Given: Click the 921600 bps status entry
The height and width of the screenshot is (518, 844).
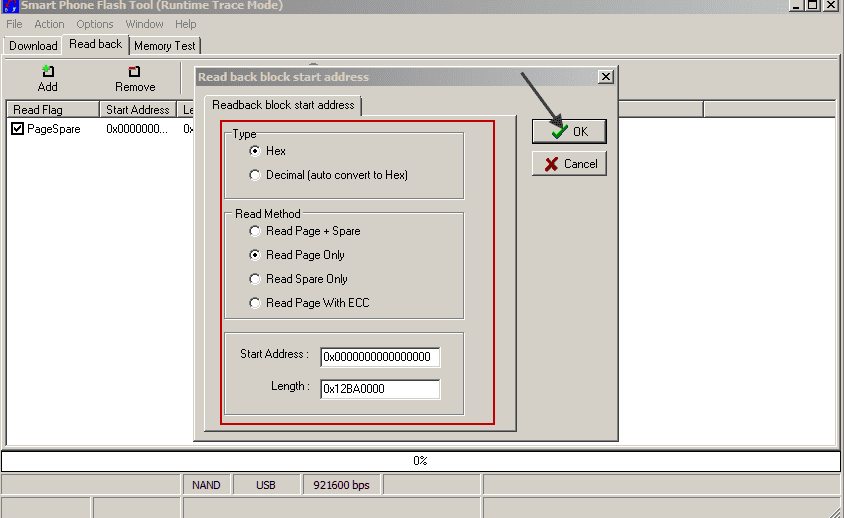Looking at the screenshot, I should pos(341,485).
